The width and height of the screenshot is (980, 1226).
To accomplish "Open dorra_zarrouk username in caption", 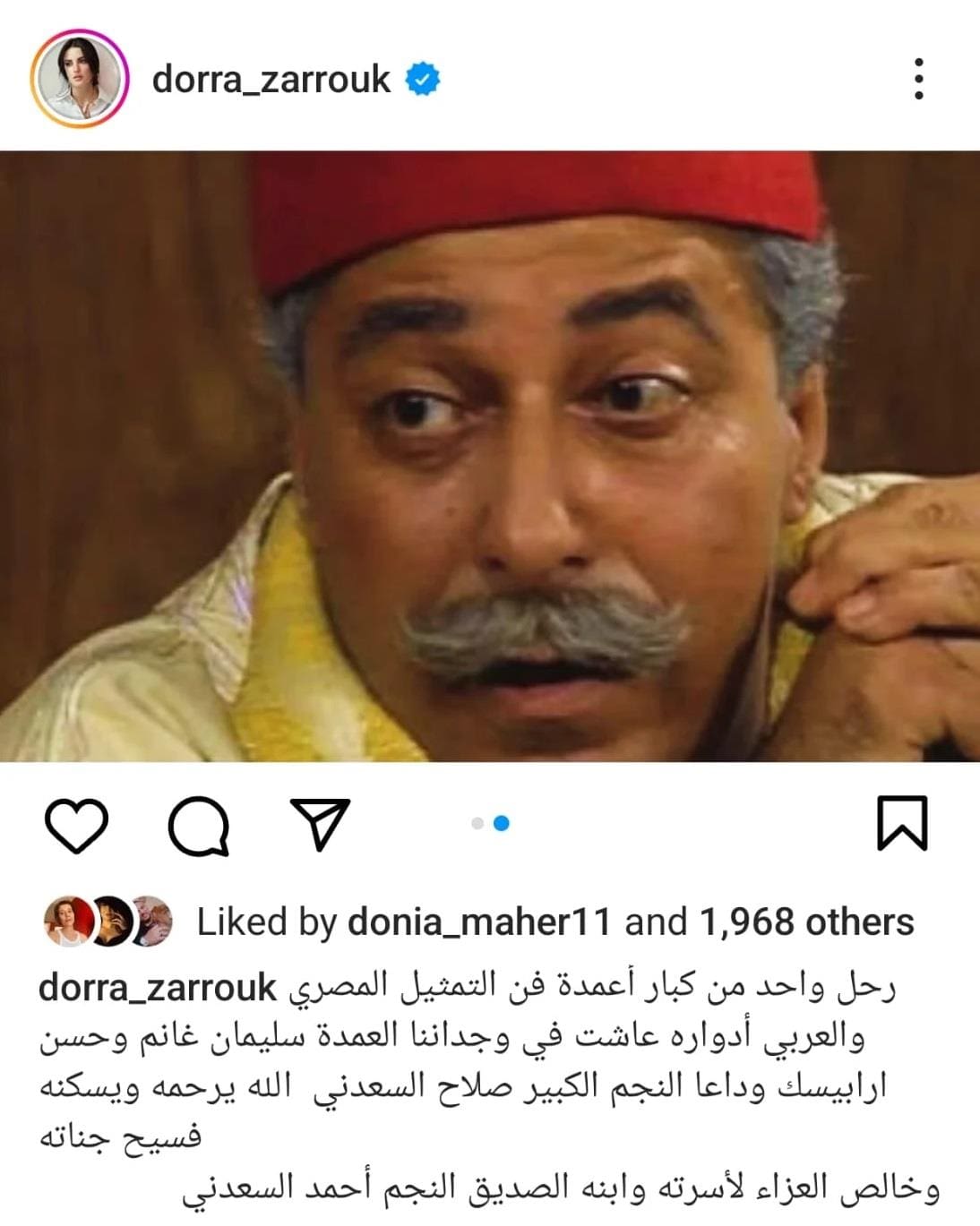I will point(159,988).
